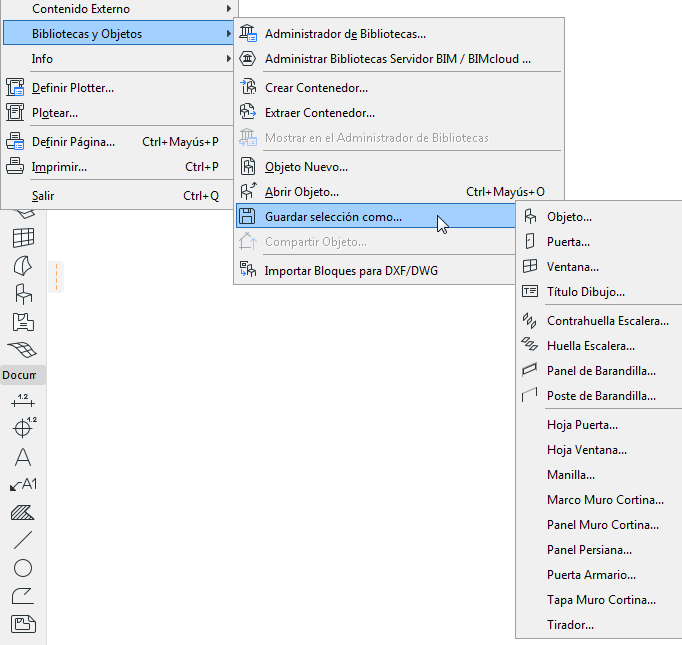Screen dimensions: 682x645
Task: Click the Administrador de Bibliotecas icon
Action: (248, 33)
